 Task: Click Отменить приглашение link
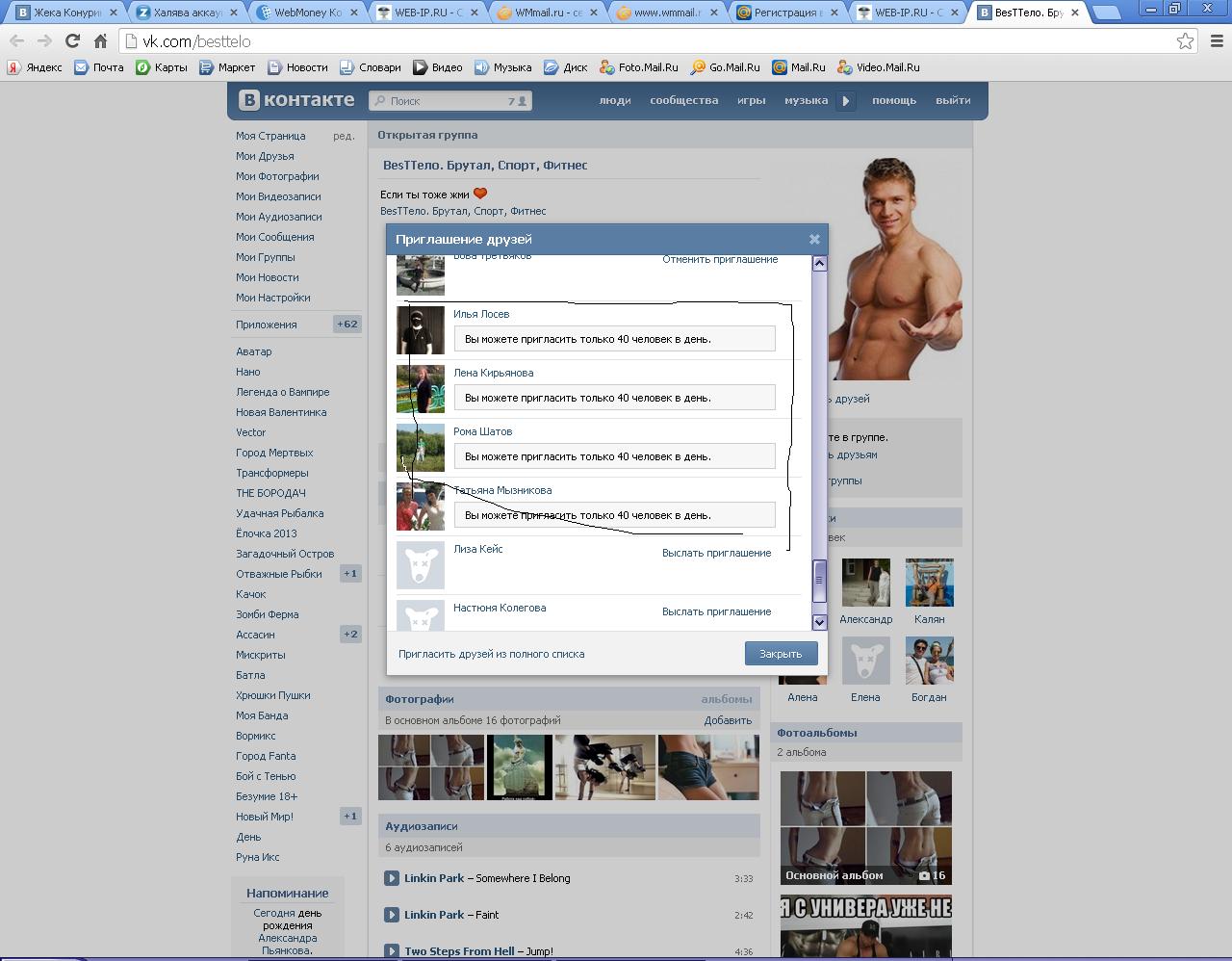pyautogui.click(x=720, y=259)
